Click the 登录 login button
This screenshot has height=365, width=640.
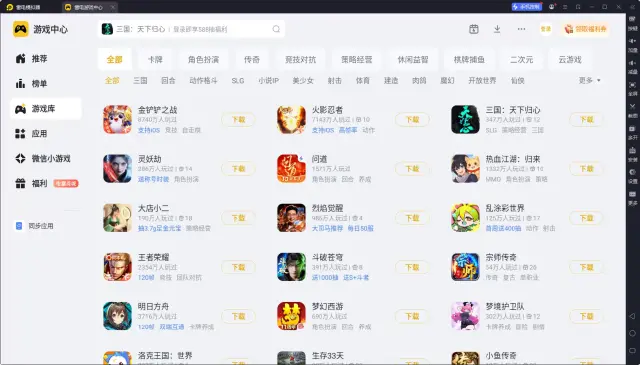546,29
